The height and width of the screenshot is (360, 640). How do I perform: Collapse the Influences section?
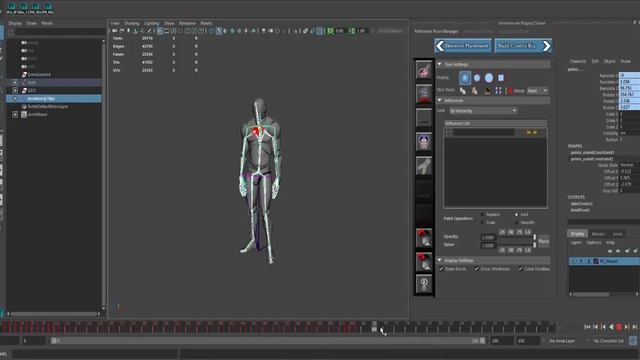click(440, 100)
